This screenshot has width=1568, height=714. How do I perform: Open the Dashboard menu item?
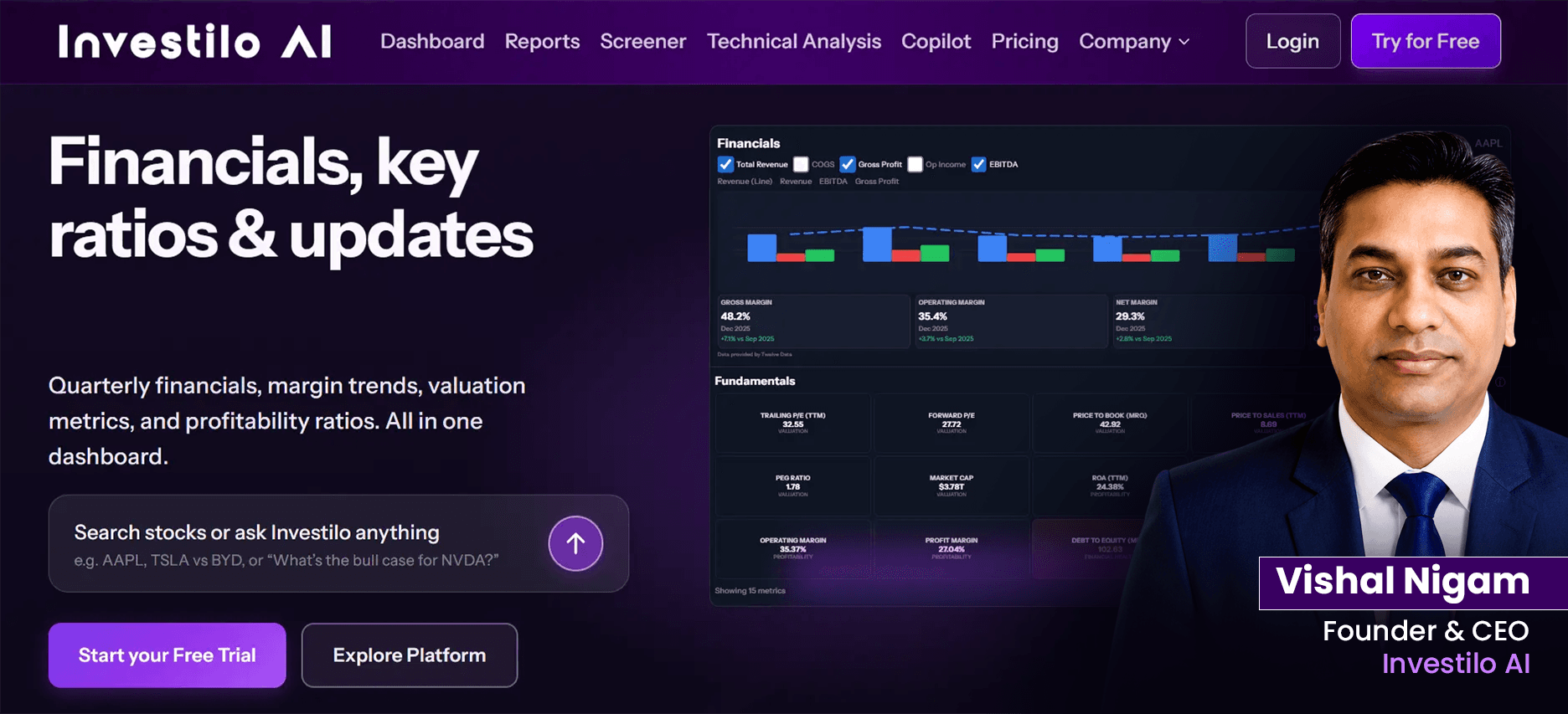[432, 41]
